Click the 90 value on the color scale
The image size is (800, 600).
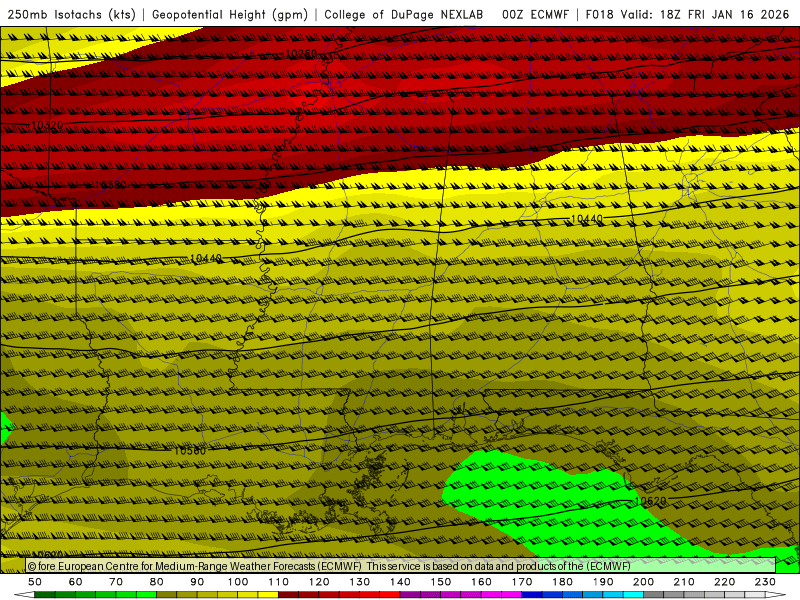pyautogui.click(x=197, y=582)
